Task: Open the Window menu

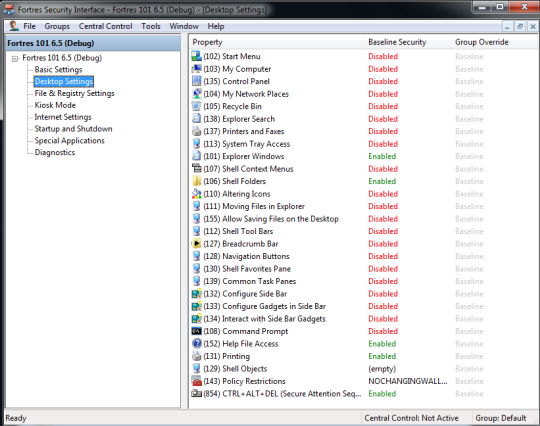Action: click(184, 26)
